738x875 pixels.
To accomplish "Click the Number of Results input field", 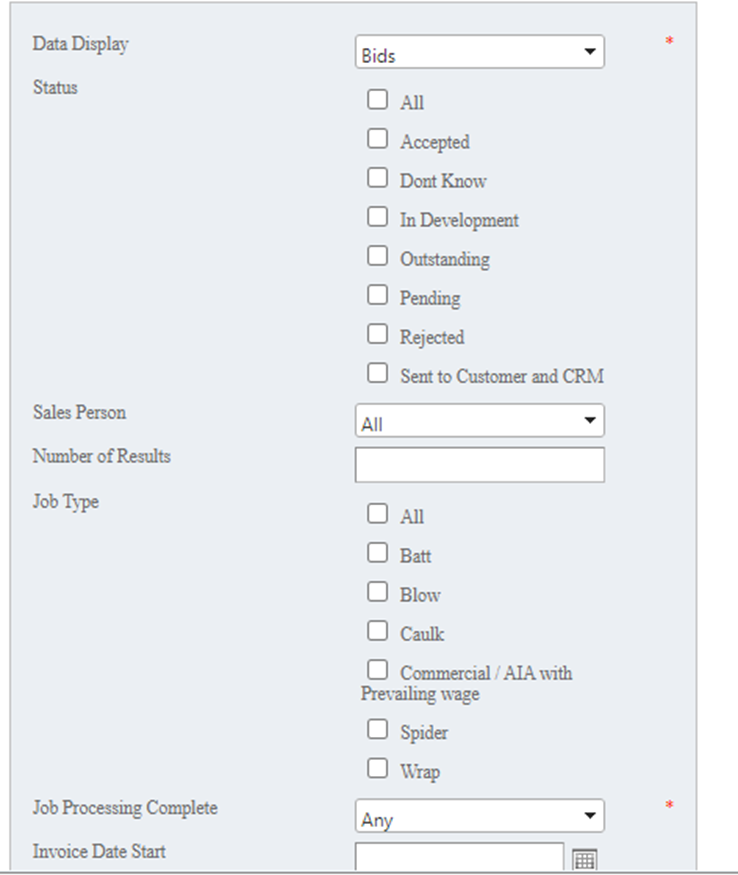I will (479, 465).
